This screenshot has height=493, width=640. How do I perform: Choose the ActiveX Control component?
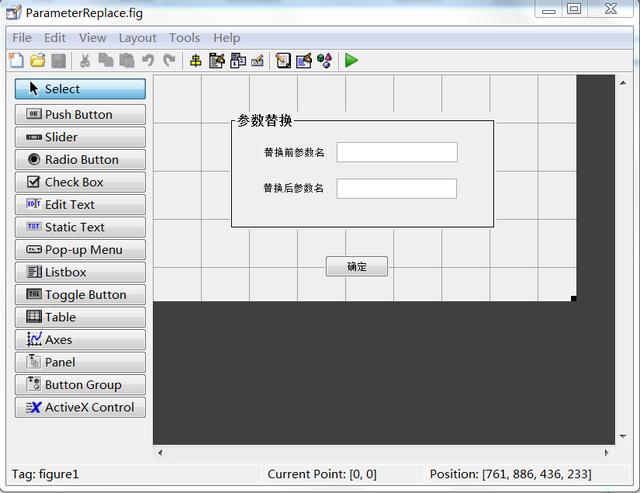pyautogui.click(x=80, y=407)
